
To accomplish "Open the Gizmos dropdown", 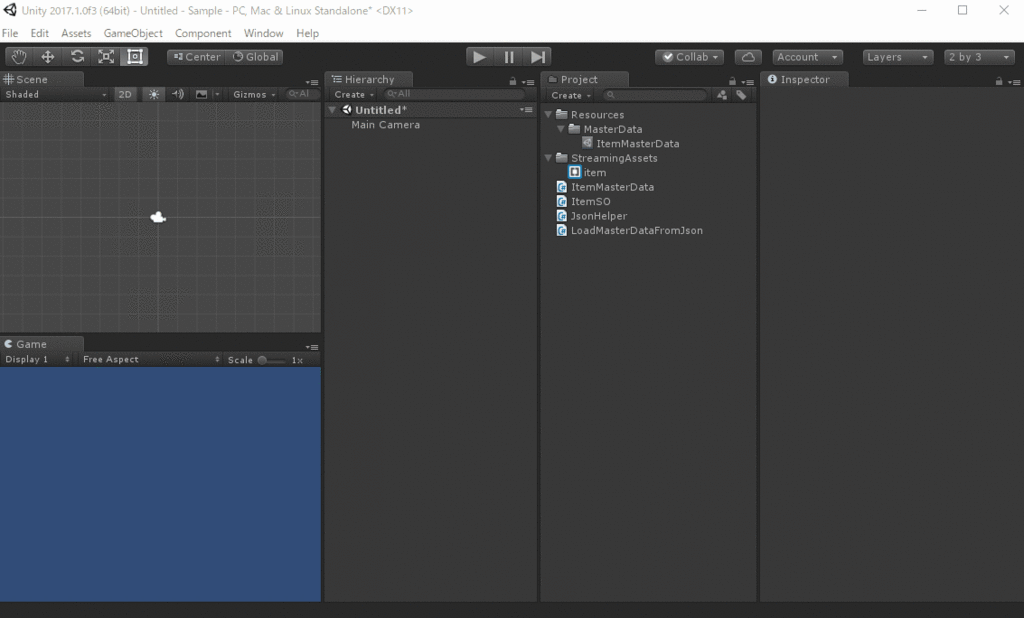I will point(254,95).
